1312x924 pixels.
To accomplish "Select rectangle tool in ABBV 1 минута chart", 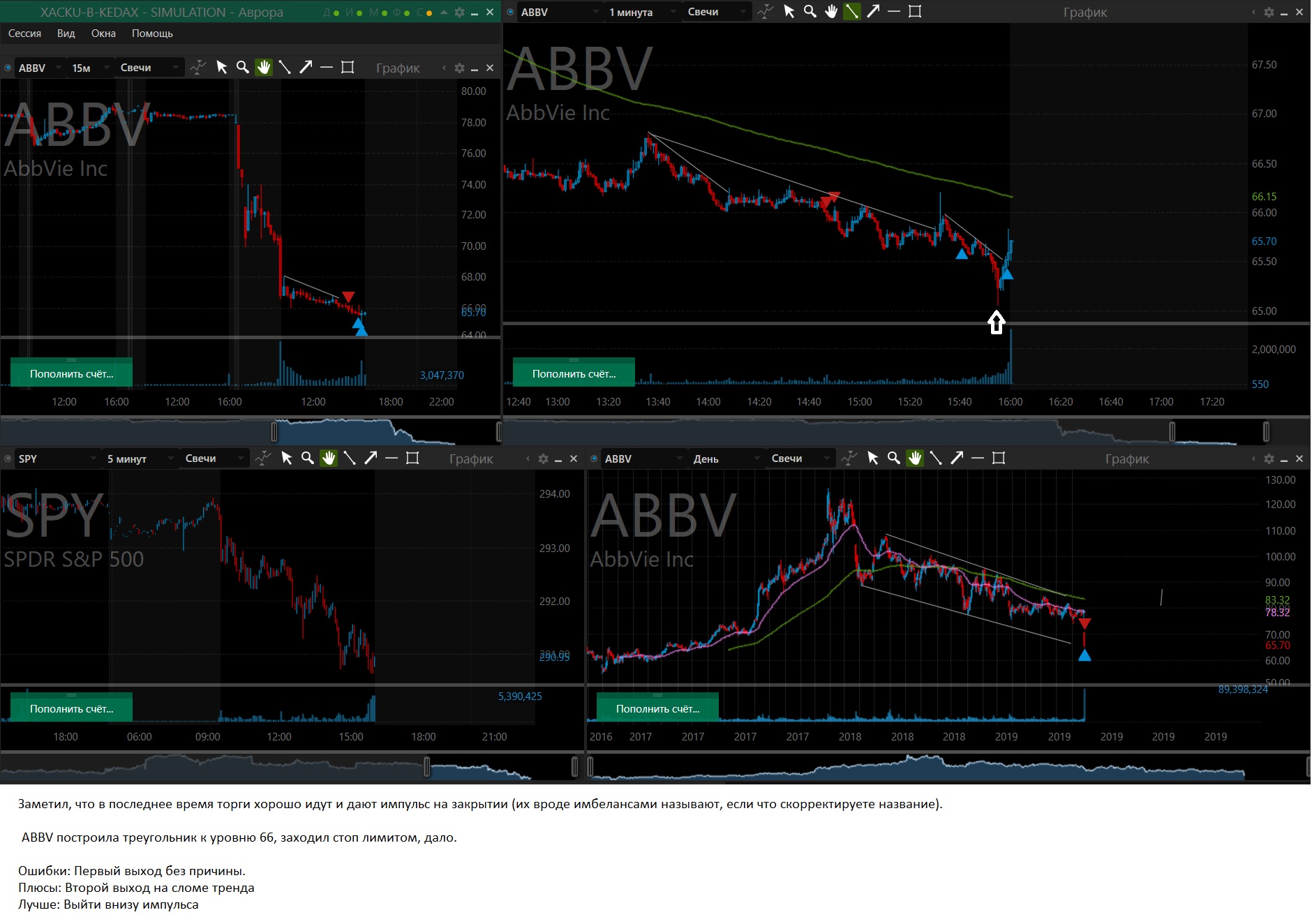I will point(915,12).
